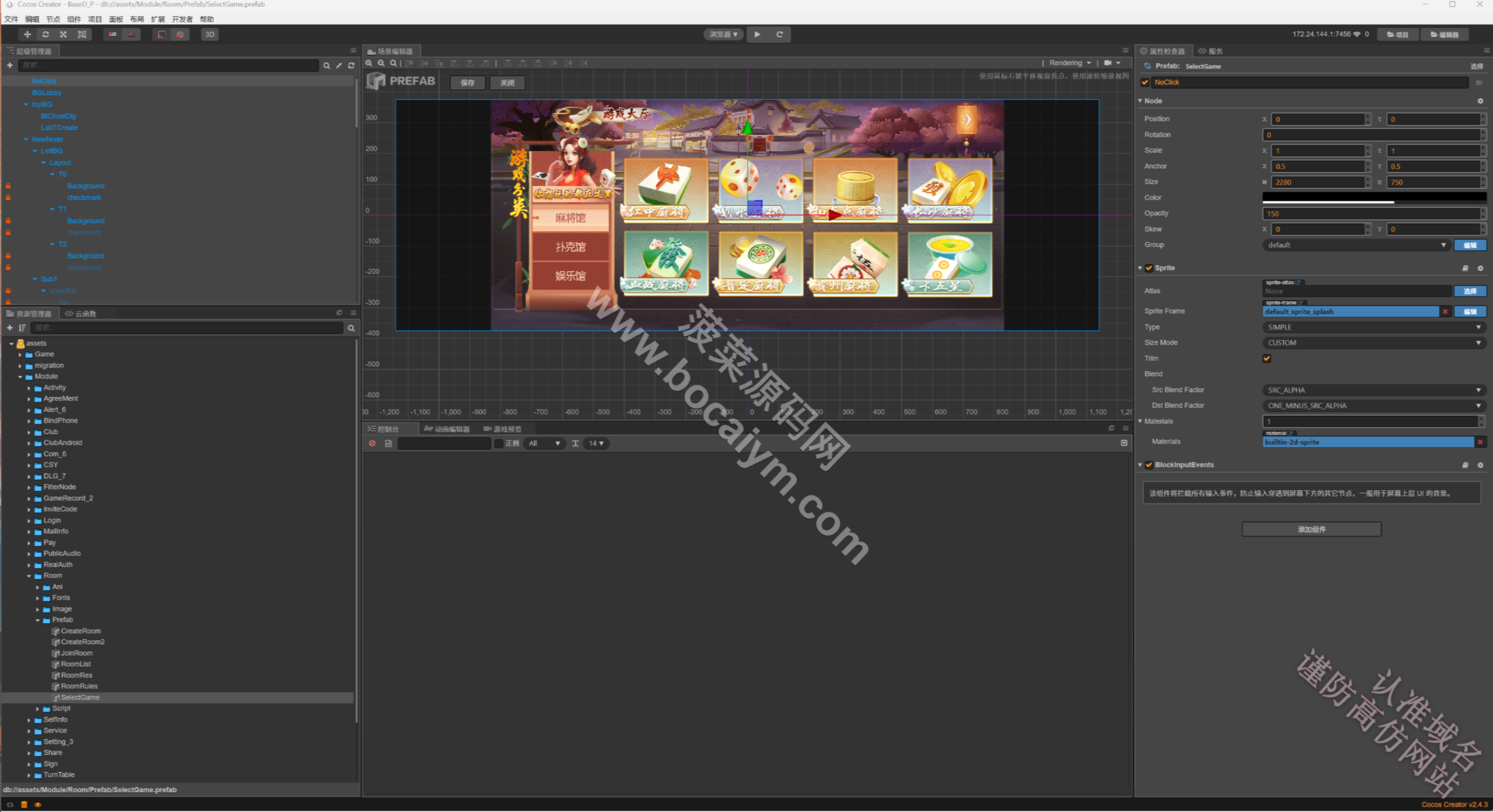Image resolution: width=1493 pixels, height=812 pixels.
Task: Switch to the 游戏预览 tab
Action: point(503,429)
